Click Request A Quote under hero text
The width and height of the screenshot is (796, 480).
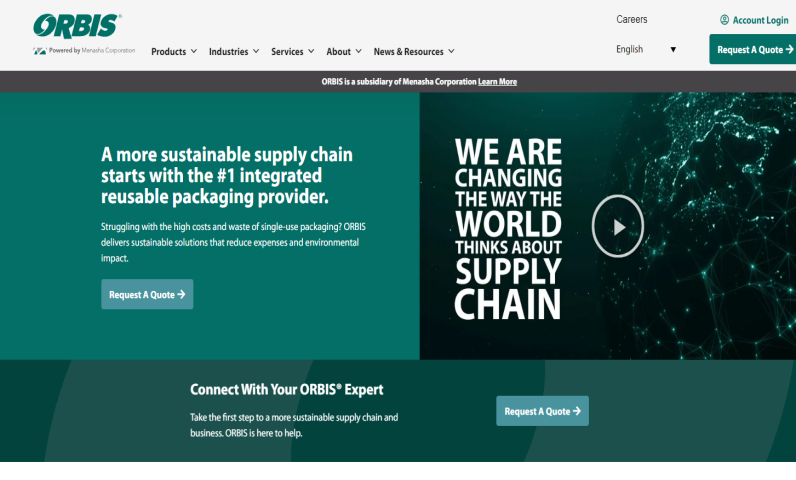147,294
